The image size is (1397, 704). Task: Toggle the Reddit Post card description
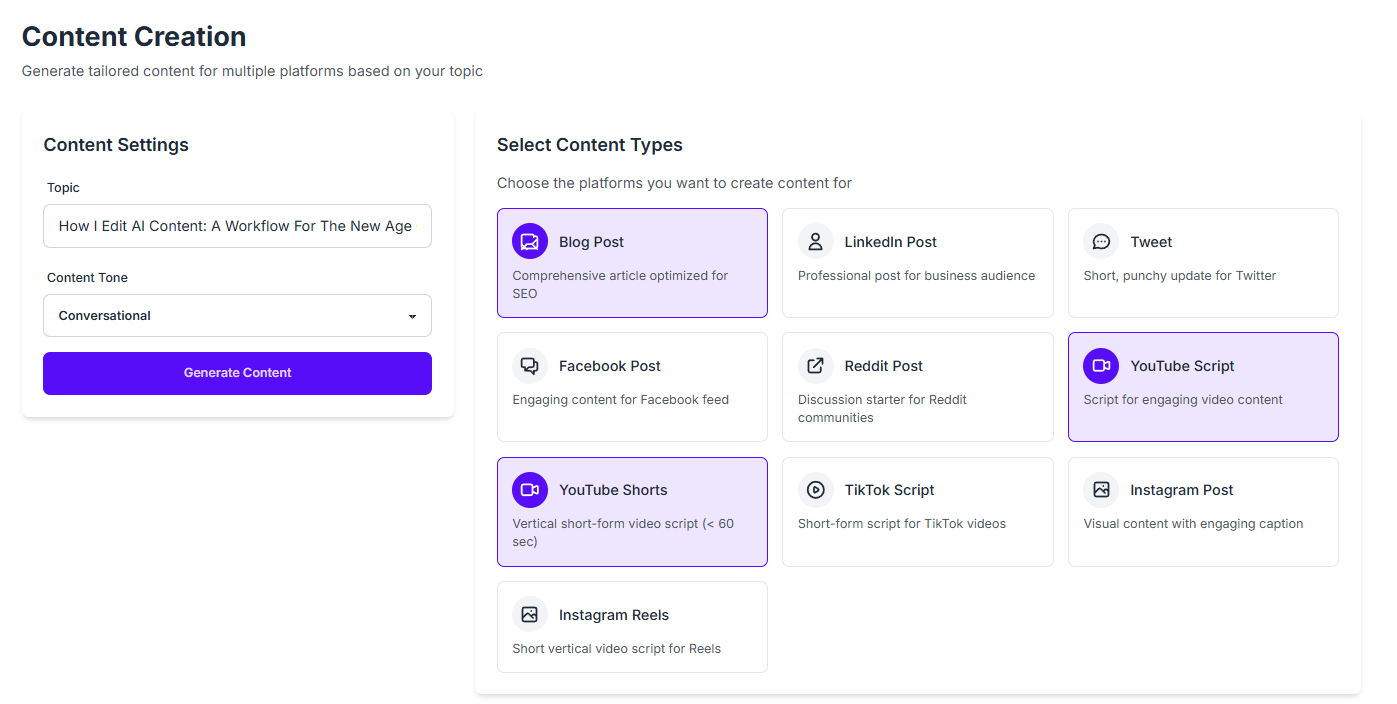882,408
